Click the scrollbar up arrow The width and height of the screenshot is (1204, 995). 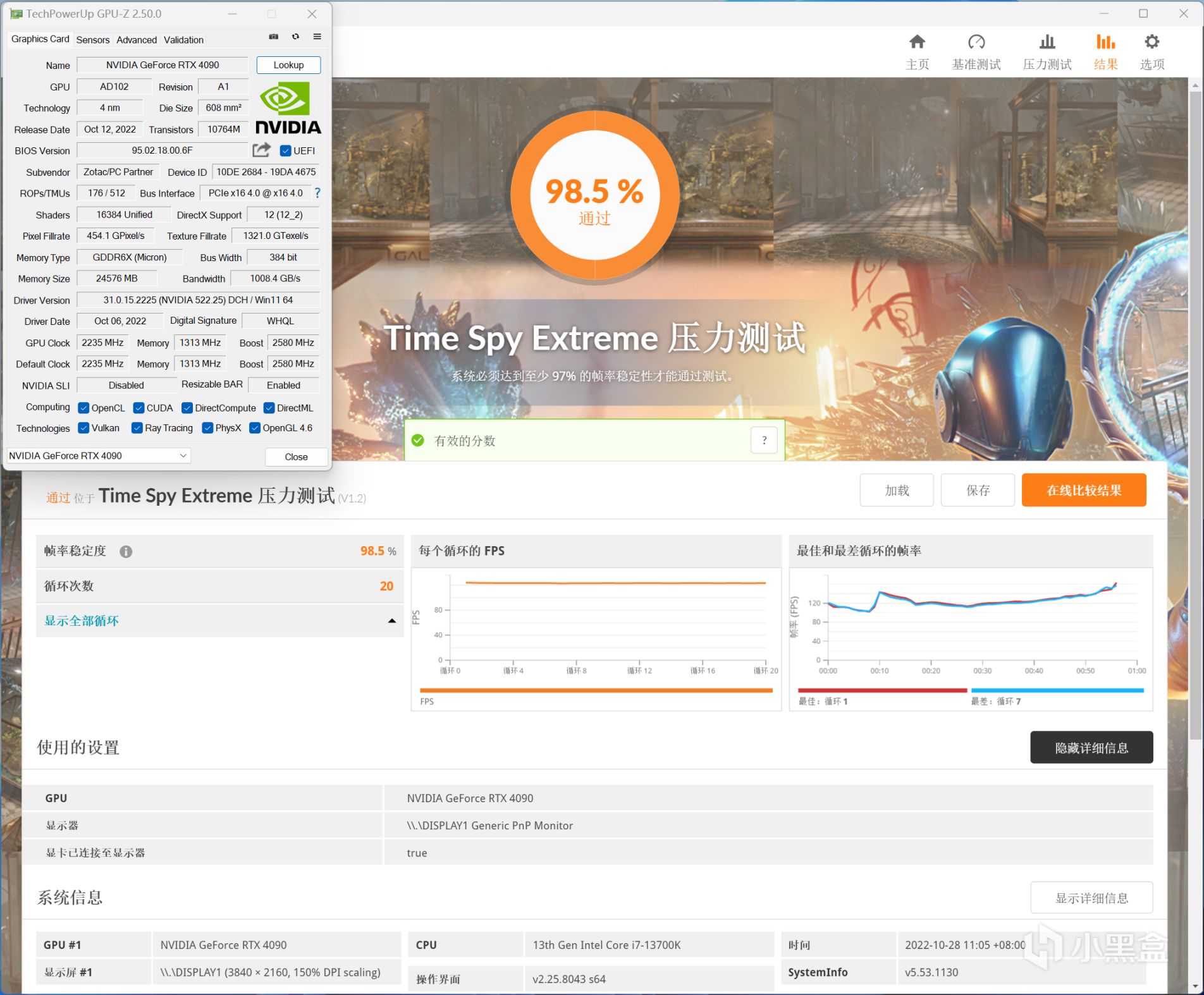(x=1195, y=85)
